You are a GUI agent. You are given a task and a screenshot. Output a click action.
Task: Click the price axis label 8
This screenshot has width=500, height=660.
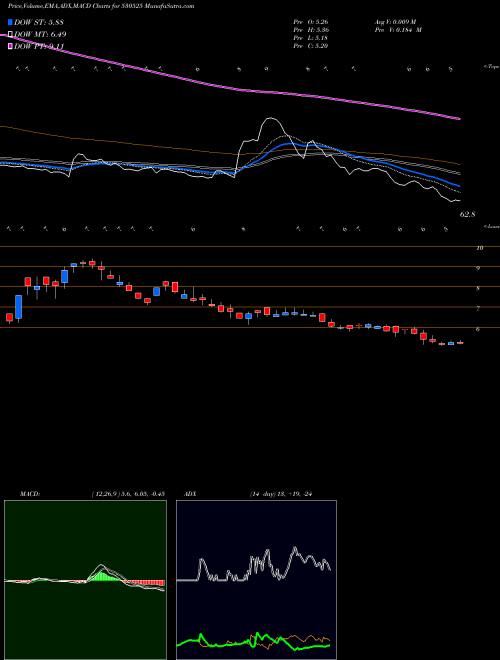[x=478, y=288]
